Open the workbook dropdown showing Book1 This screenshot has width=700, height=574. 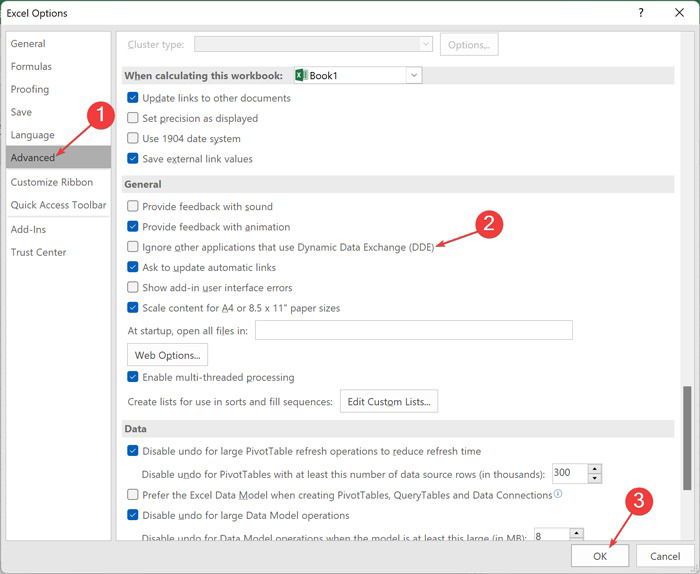414,75
